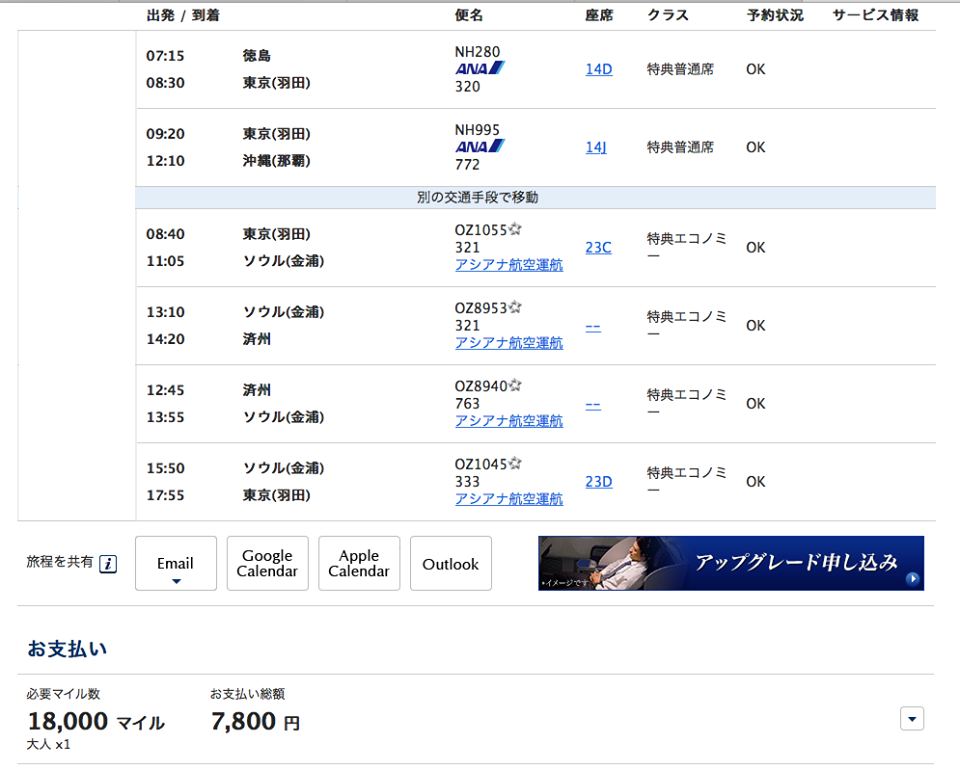Share itinerary to Google Calendar
Screen dimensions: 960x770
click(268, 564)
